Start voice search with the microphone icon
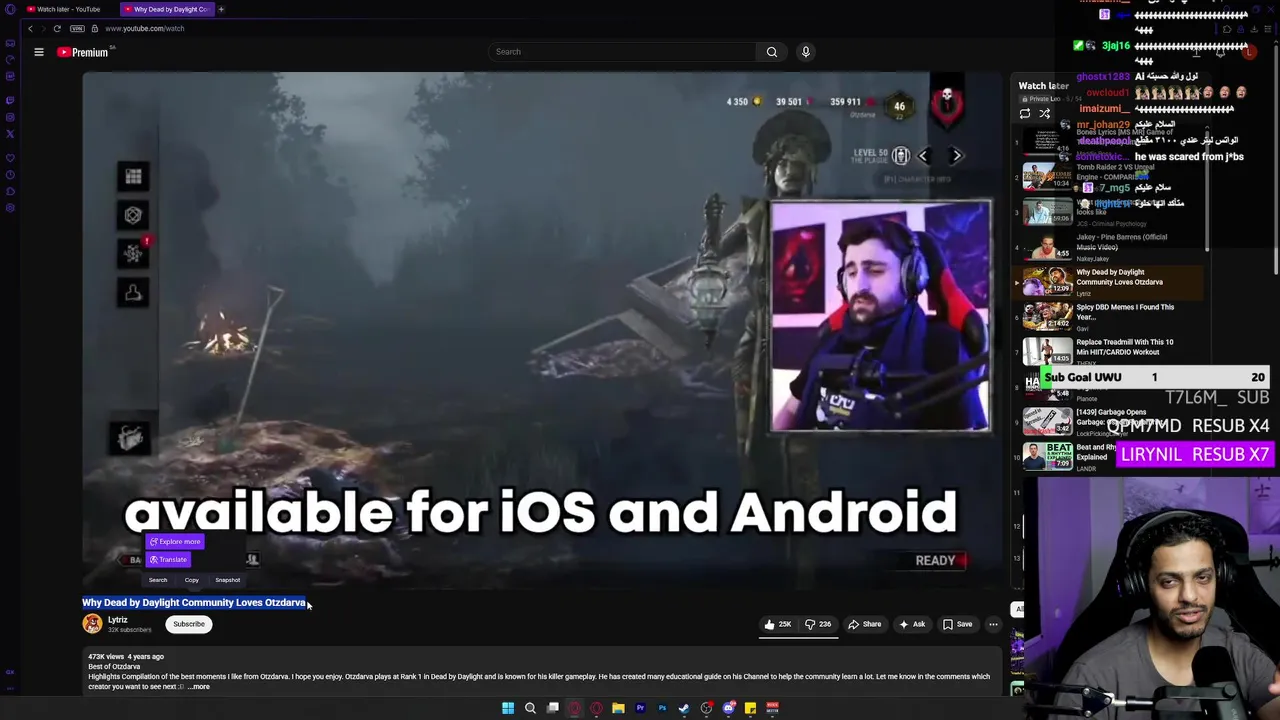The width and height of the screenshot is (1280, 720). coord(805,52)
